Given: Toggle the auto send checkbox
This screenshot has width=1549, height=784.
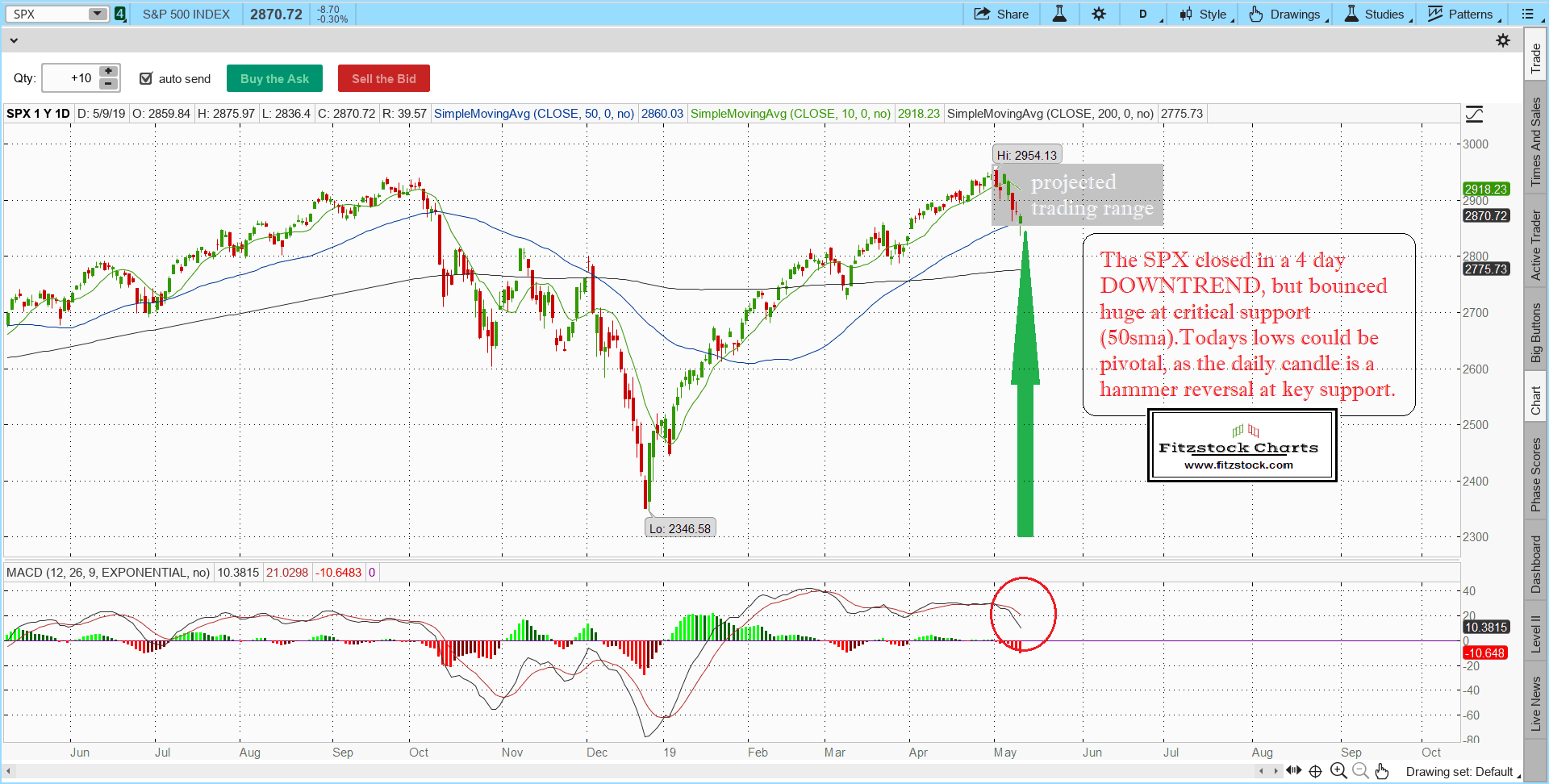Looking at the screenshot, I should tap(146, 78).
